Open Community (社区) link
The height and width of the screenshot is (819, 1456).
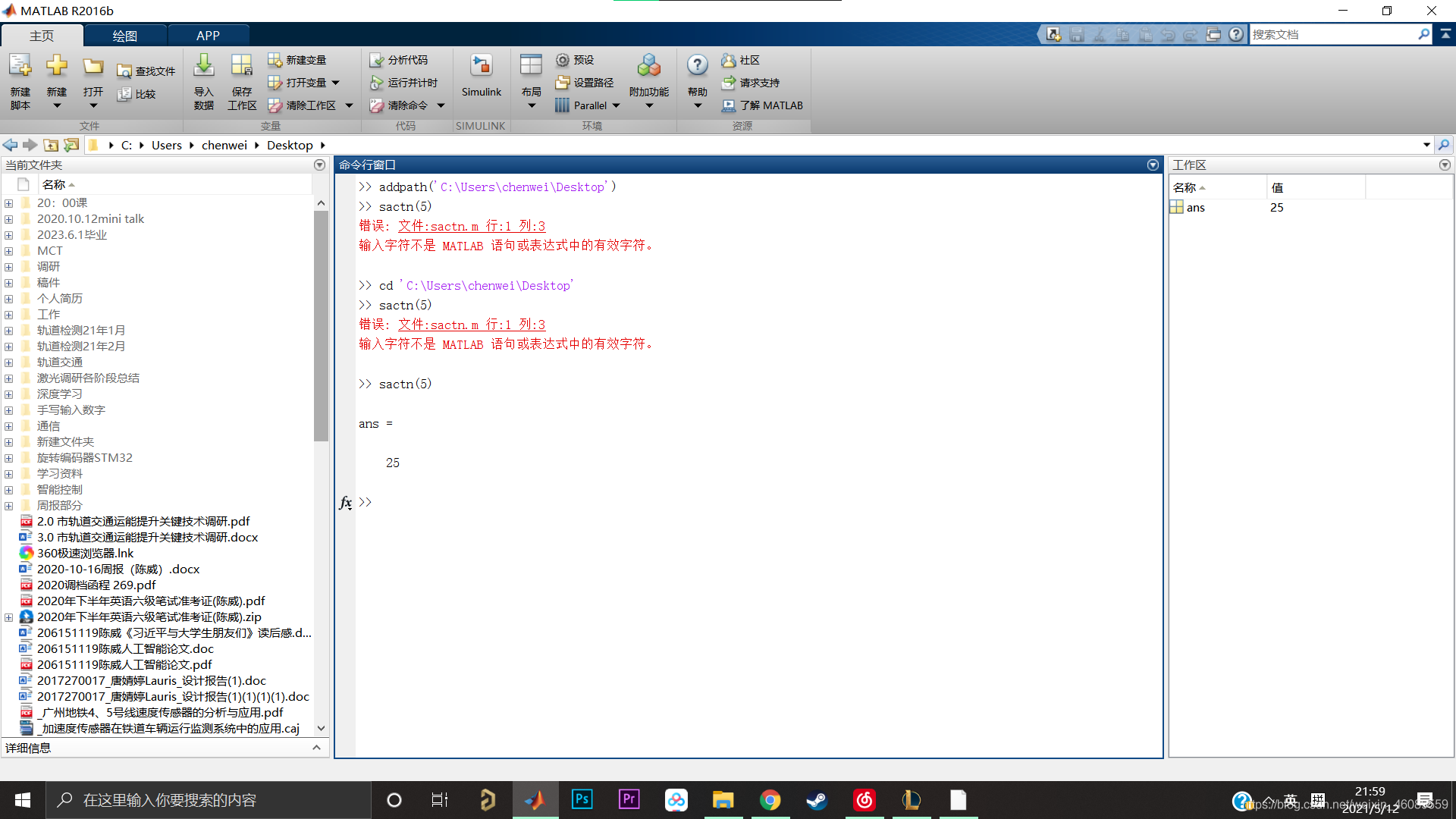coord(741,60)
